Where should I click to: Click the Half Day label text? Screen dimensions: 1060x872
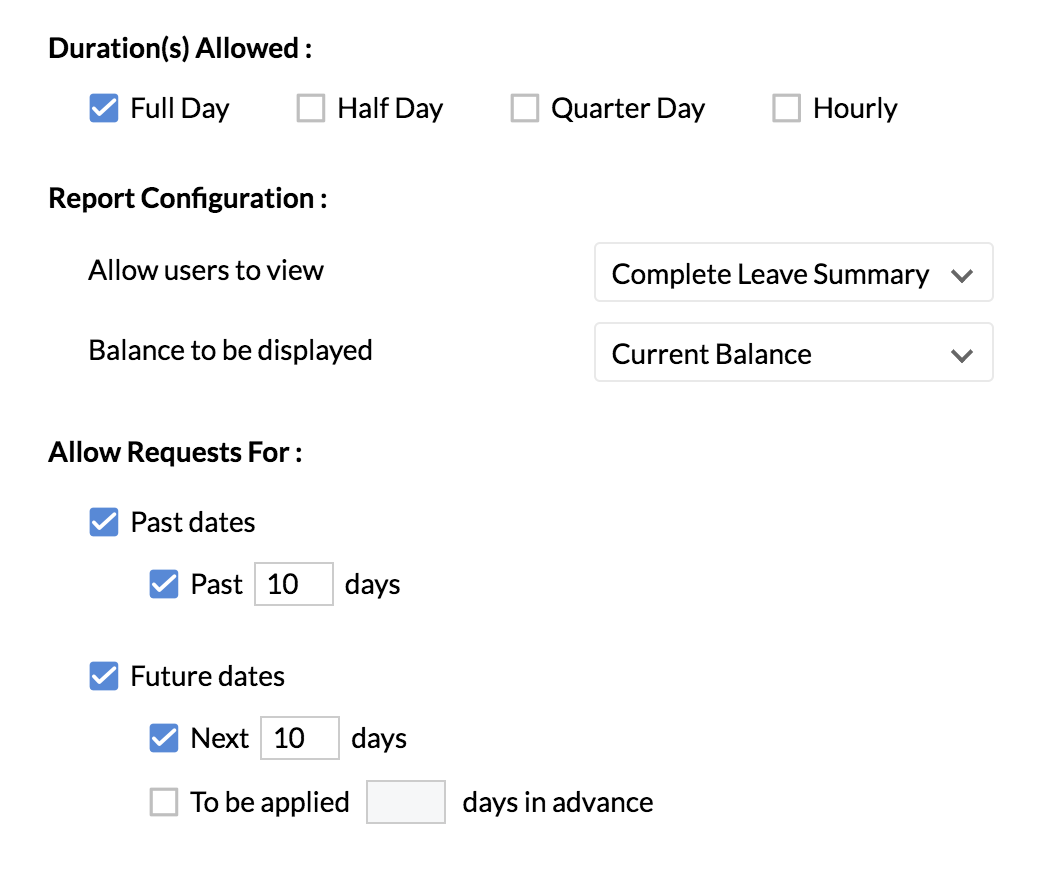pos(390,109)
